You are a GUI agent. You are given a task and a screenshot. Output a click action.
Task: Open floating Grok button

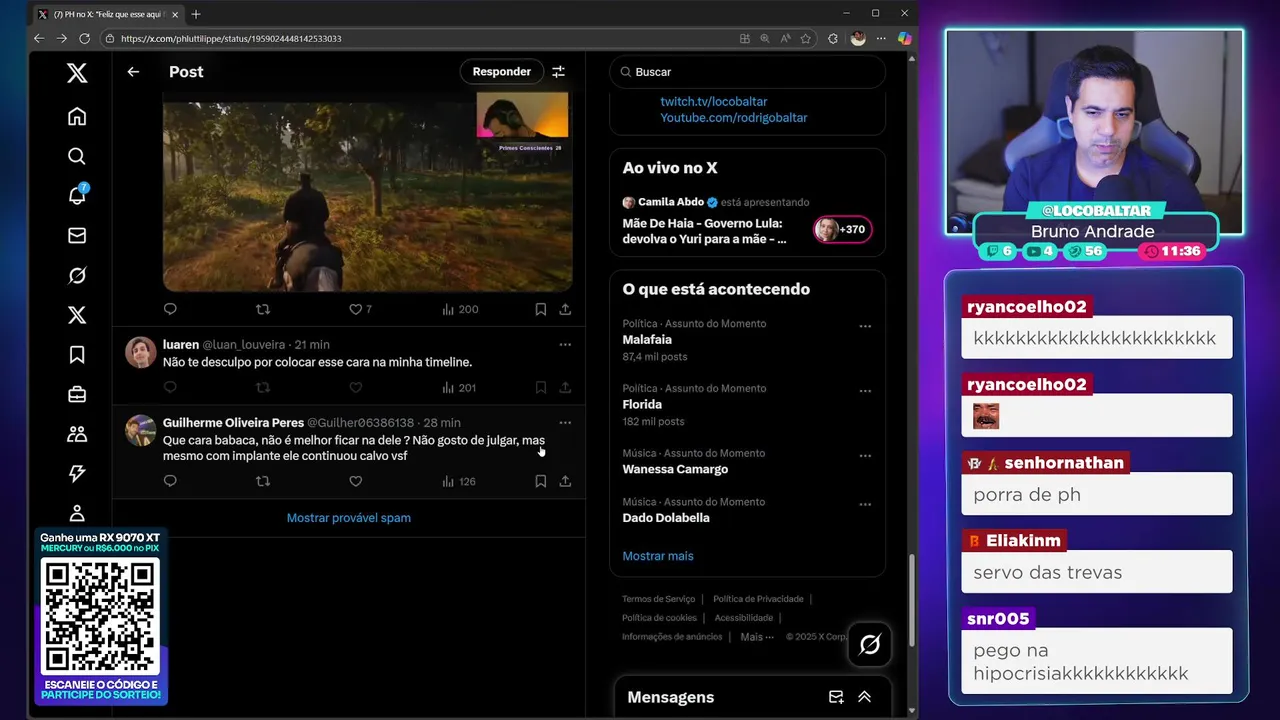point(870,645)
